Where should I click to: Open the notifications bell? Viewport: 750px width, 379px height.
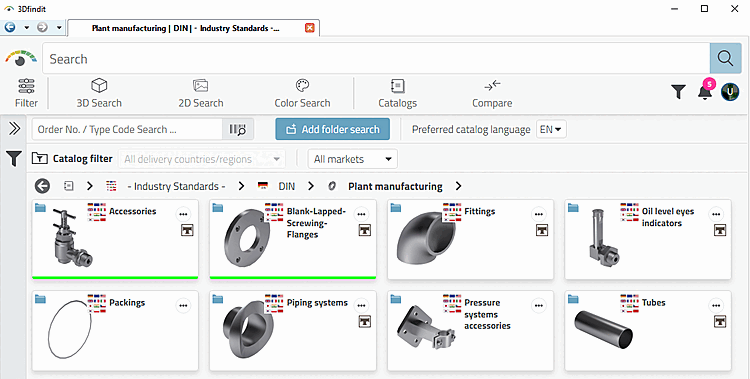(x=705, y=91)
